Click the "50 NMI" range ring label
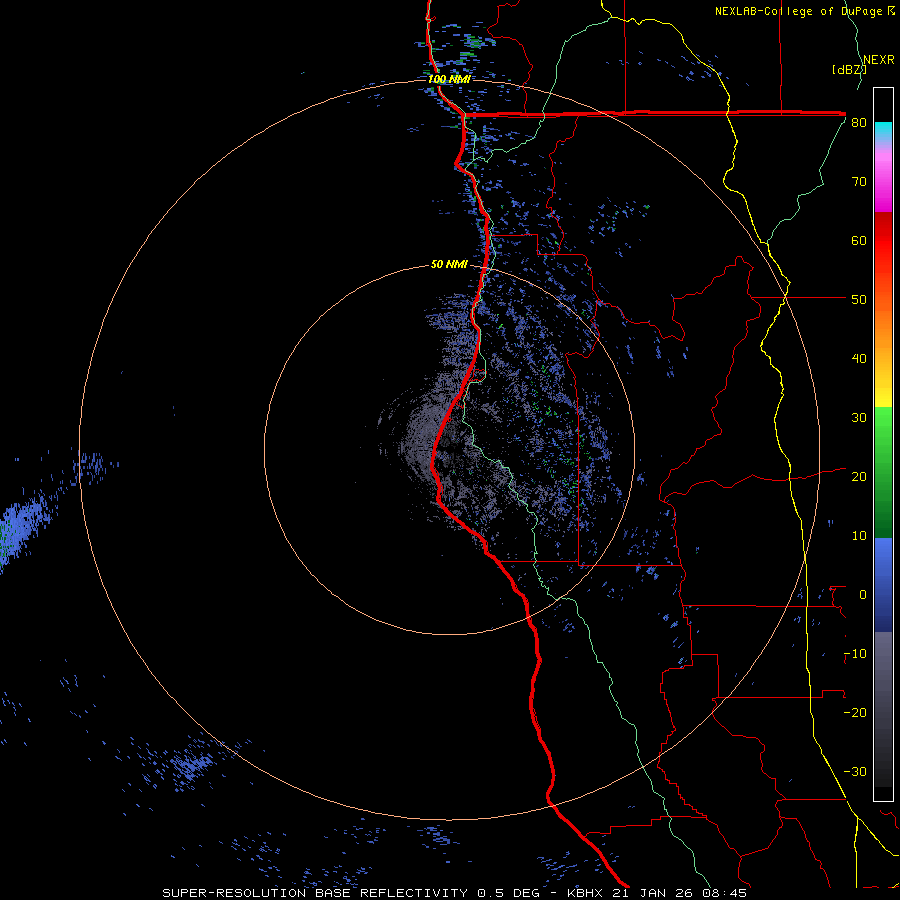 (x=449, y=265)
